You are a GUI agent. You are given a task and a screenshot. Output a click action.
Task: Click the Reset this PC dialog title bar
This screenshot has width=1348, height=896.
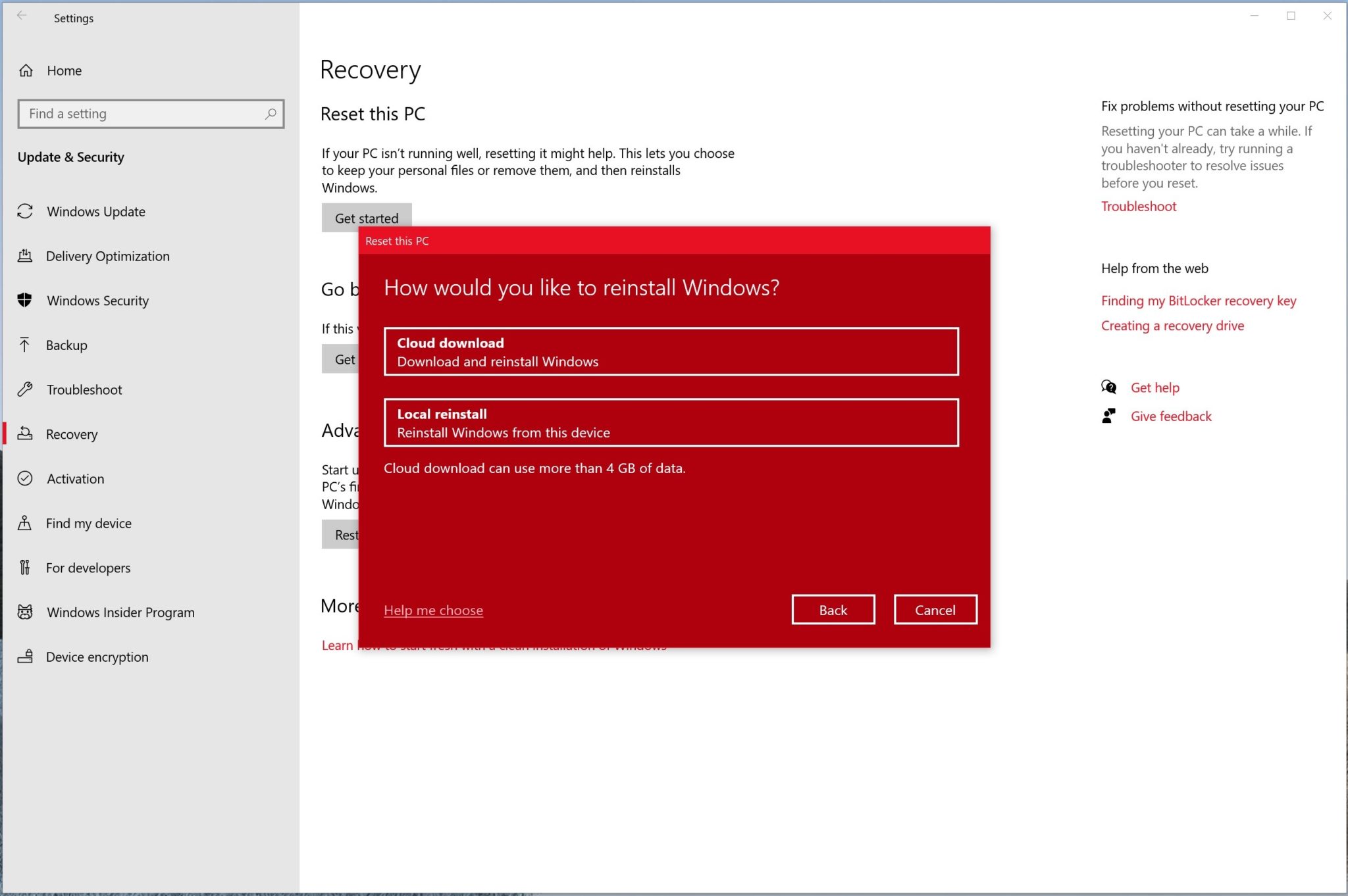[674, 241]
